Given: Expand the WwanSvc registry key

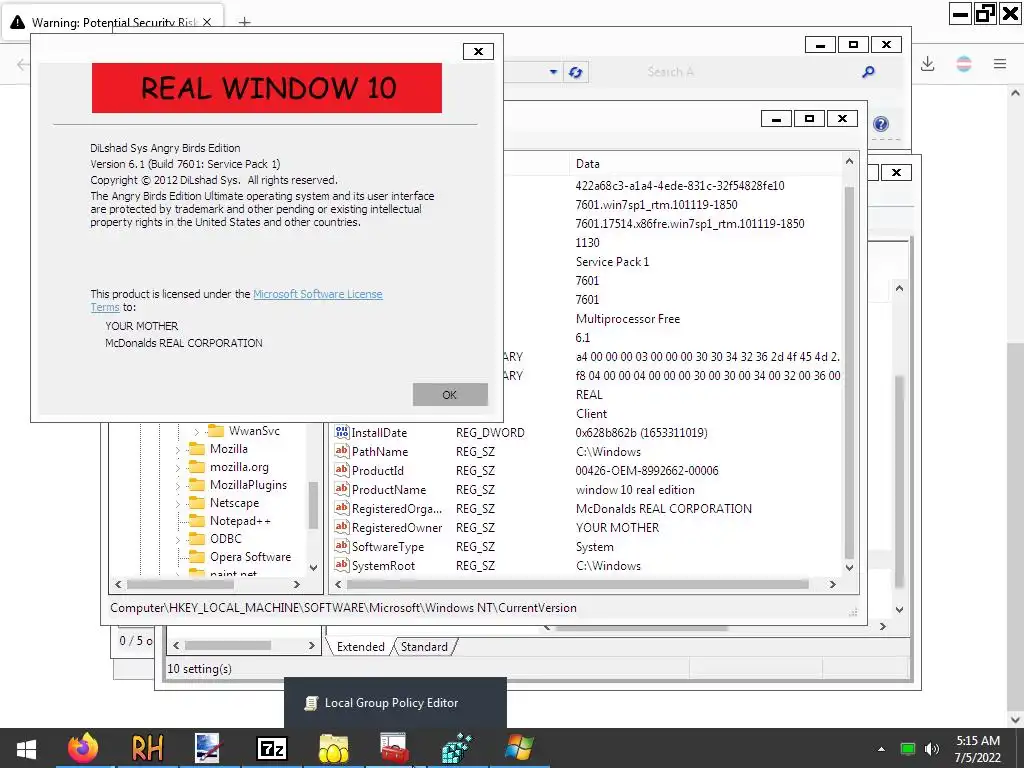Looking at the screenshot, I should [197, 432].
